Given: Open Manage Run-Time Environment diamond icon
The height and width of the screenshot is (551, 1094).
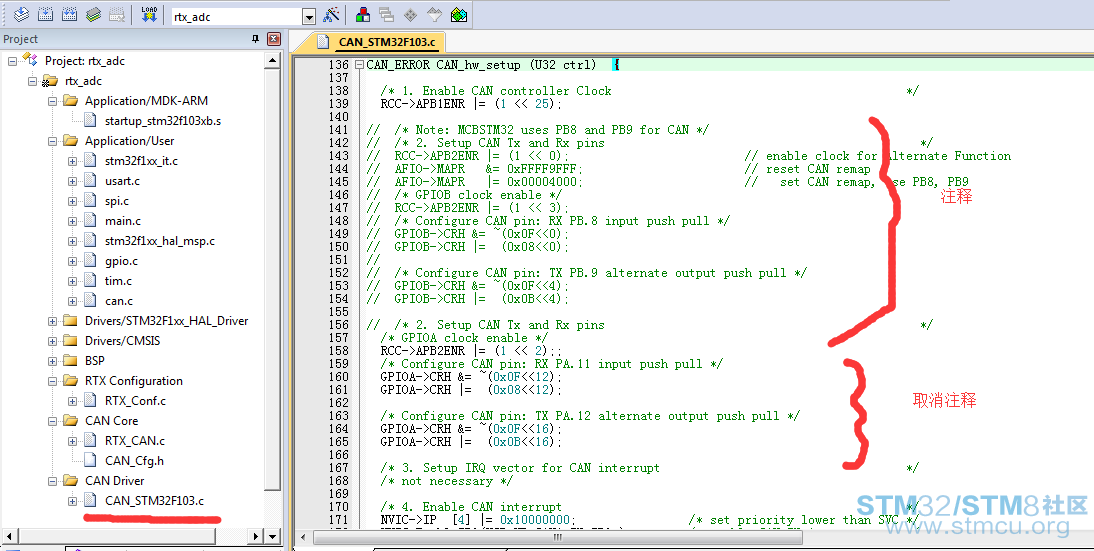Looking at the screenshot, I should (410, 15).
